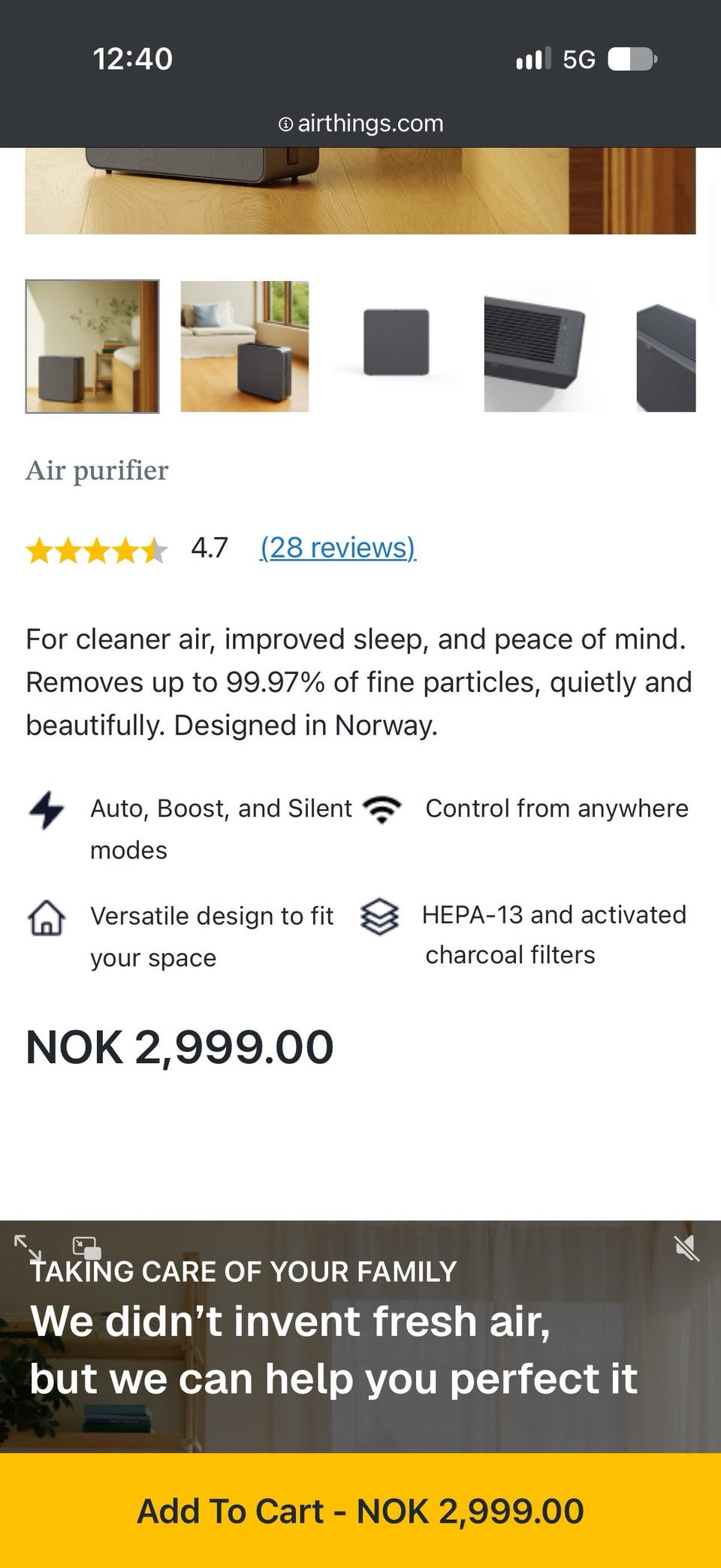Add To Cart for NOK 2,999.00

[360, 1510]
